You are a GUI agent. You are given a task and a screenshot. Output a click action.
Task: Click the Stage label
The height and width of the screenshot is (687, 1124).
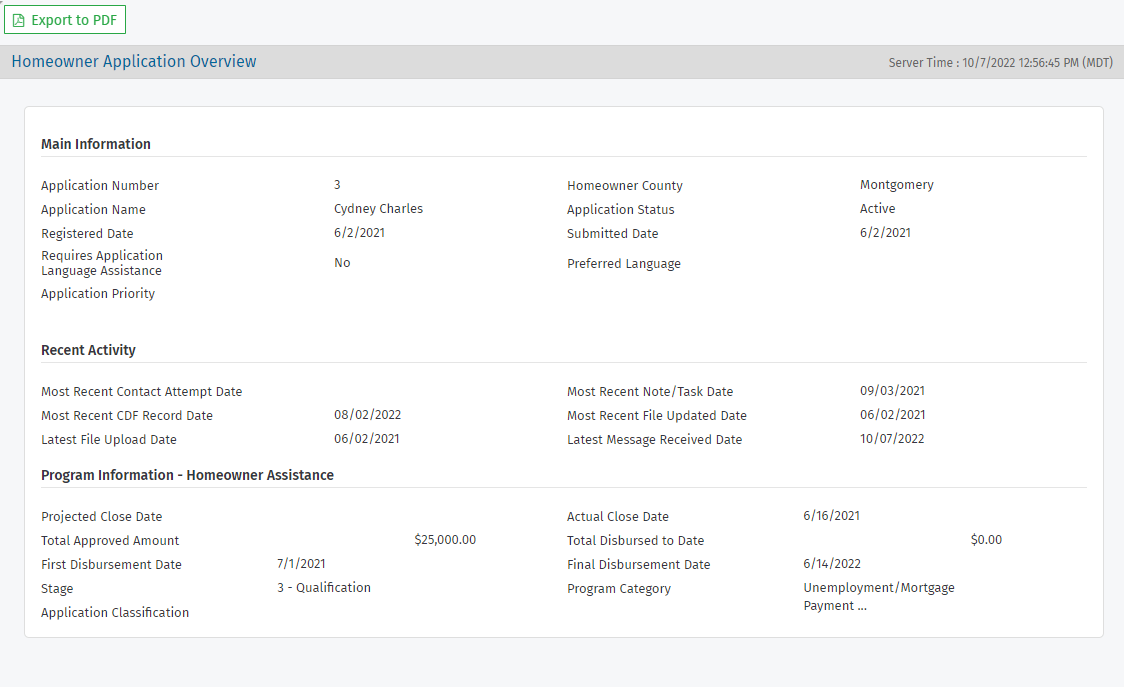click(x=57, y=589)
